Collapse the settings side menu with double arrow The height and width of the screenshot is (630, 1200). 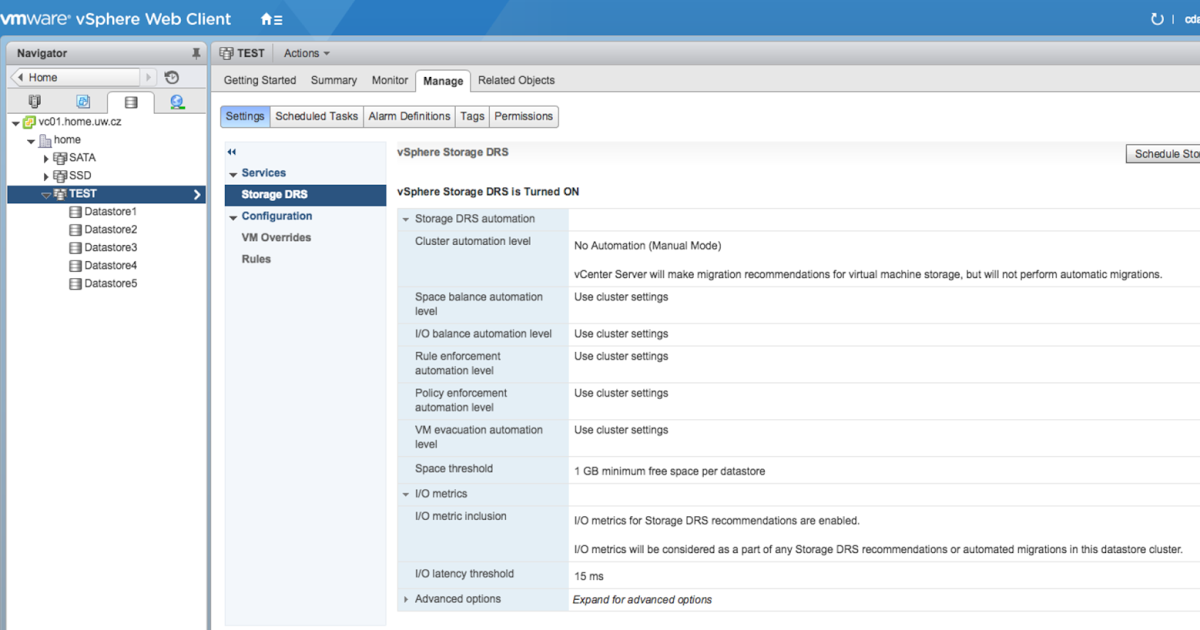point(232,152)
